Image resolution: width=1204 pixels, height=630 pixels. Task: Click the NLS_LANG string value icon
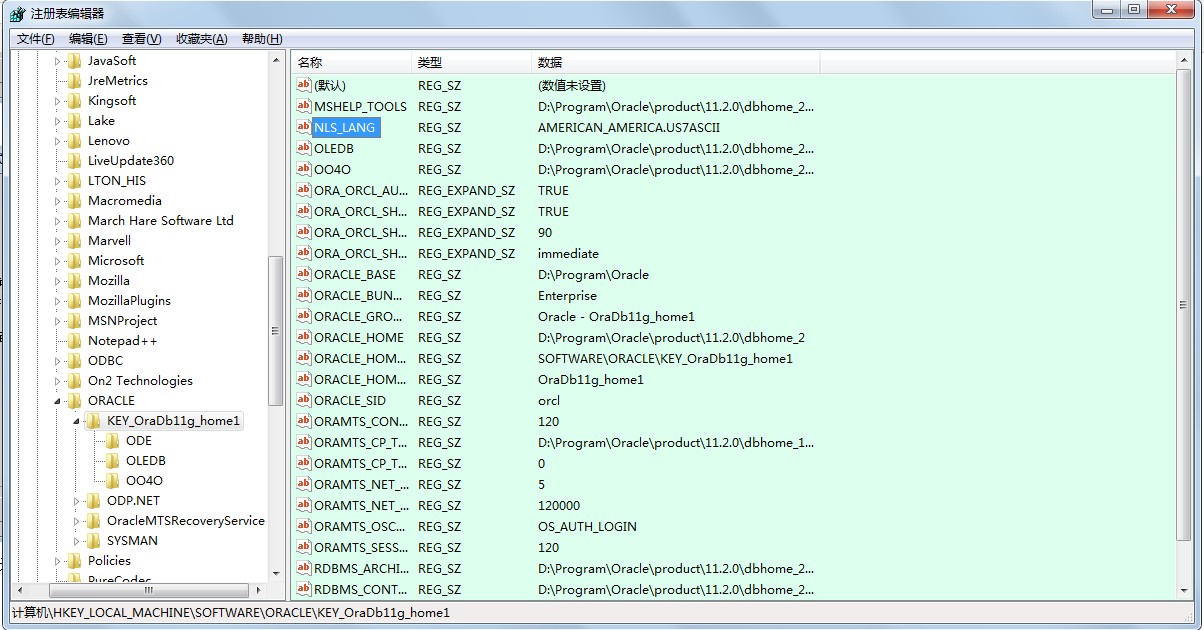point(304,127)
